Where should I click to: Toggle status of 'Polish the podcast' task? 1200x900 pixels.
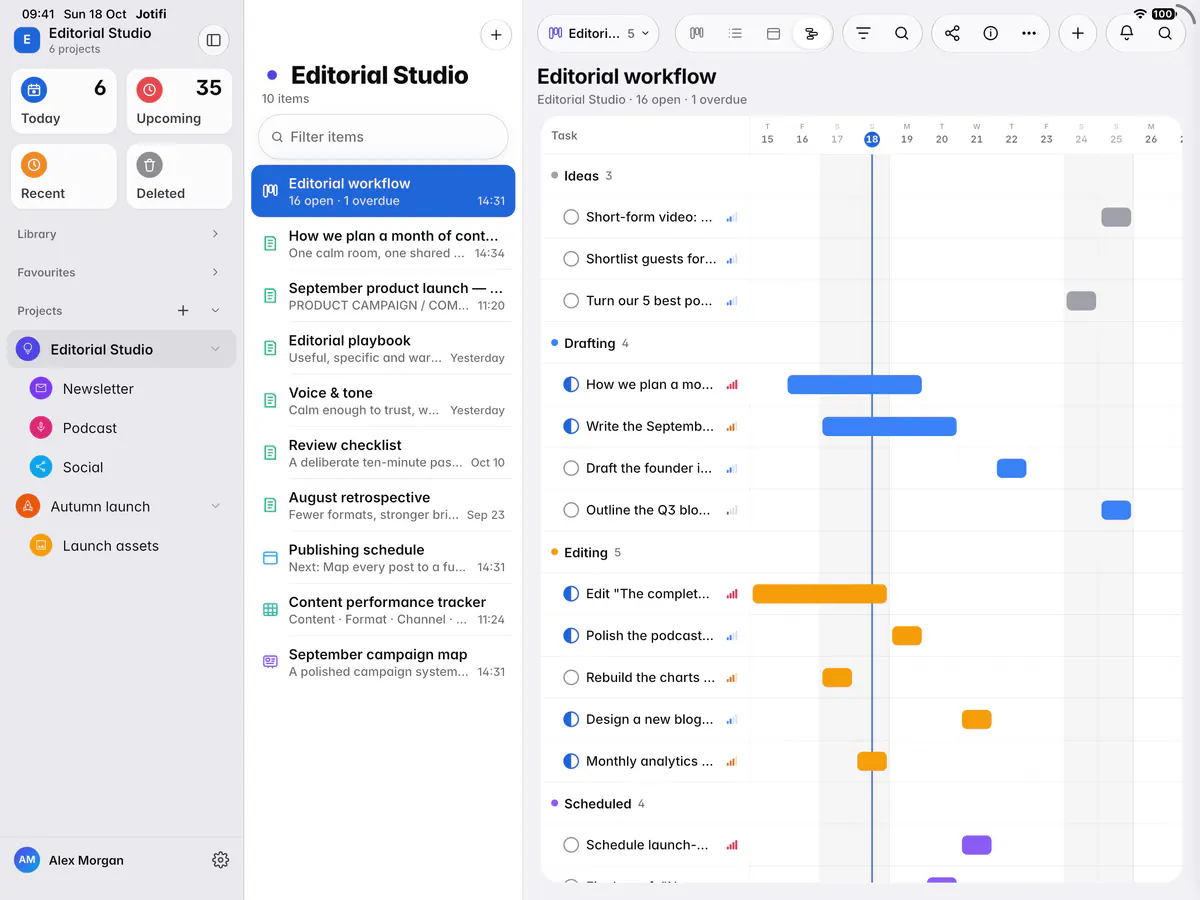click(571, 636)
